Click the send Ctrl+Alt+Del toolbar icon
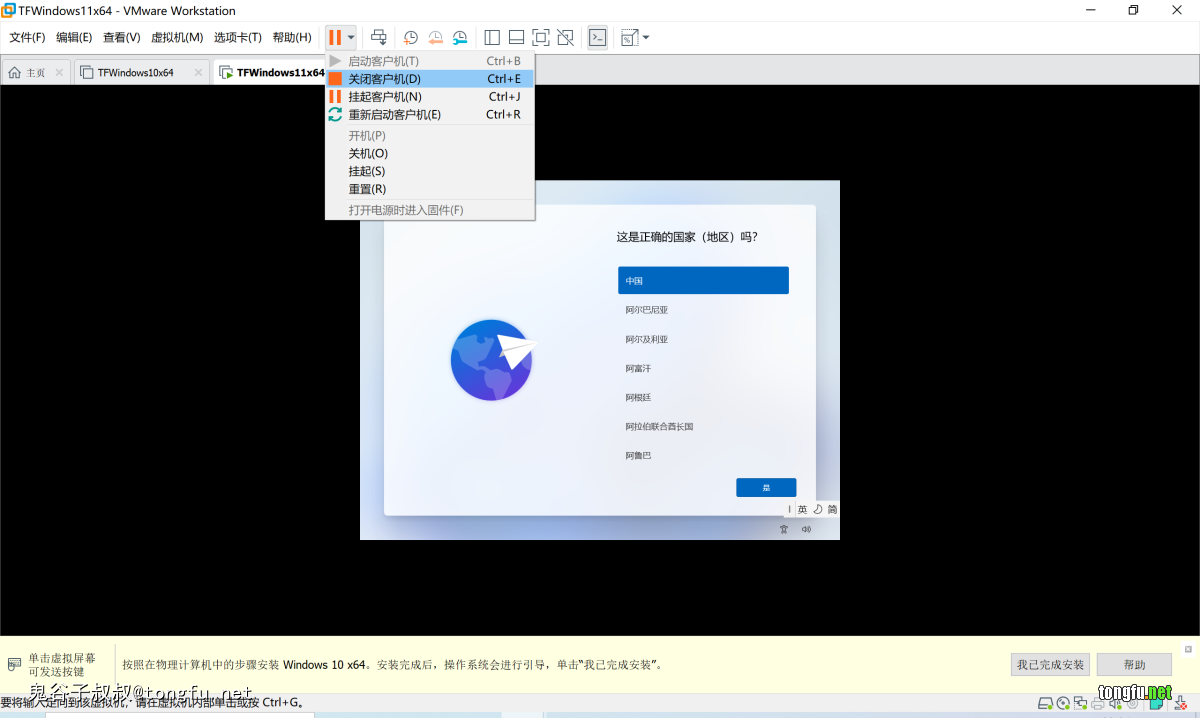This screenshot has height=718, width=1200. coord(379,38)
